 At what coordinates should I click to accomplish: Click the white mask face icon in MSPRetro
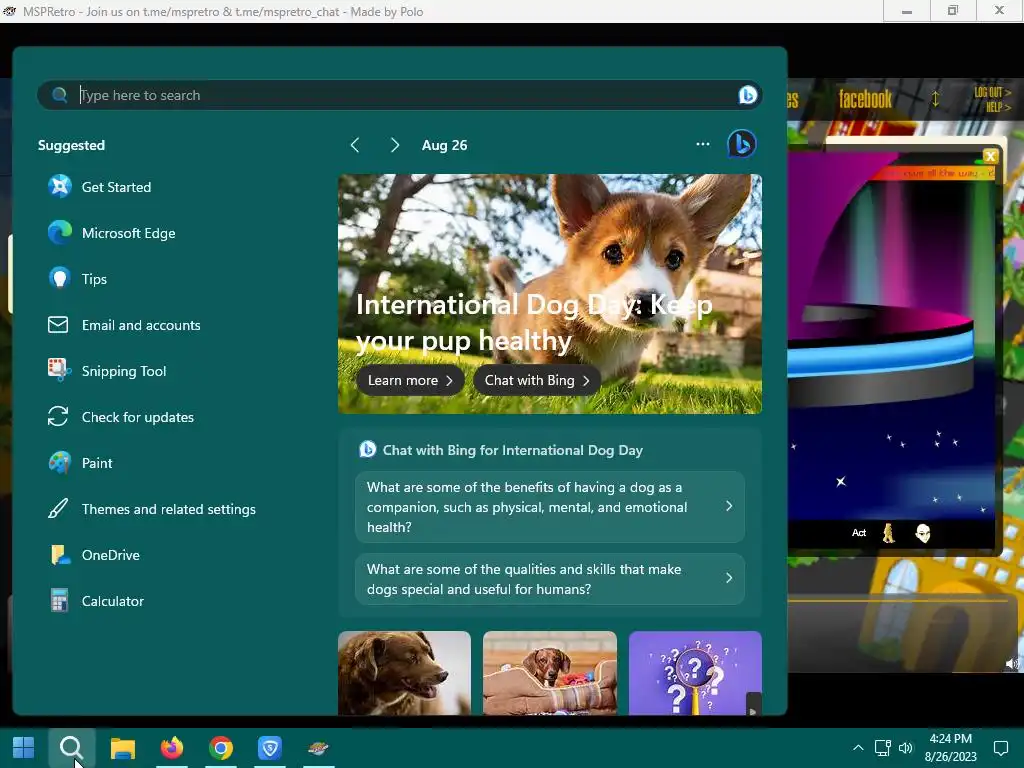[x=923, y=534]
